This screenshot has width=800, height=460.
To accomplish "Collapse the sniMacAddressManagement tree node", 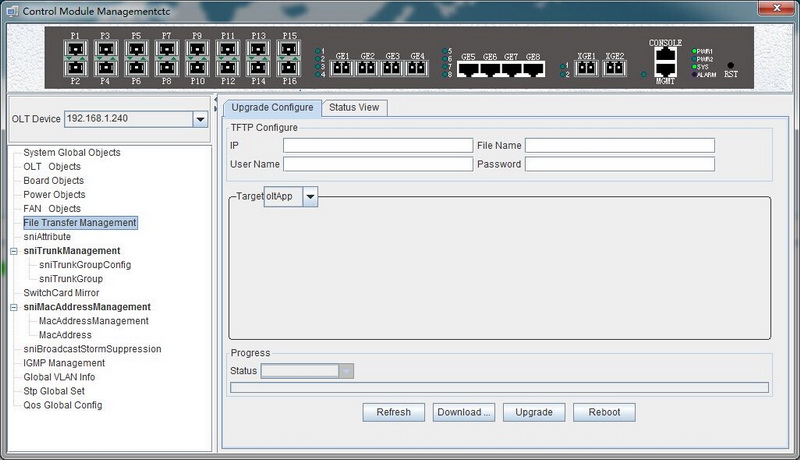I will [x=13, y=307].
